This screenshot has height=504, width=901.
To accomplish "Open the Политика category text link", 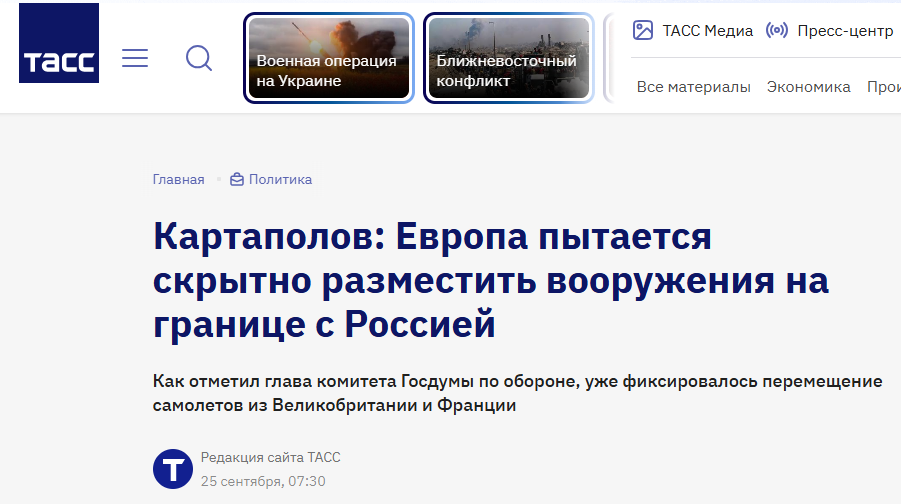I will (280, 180).
